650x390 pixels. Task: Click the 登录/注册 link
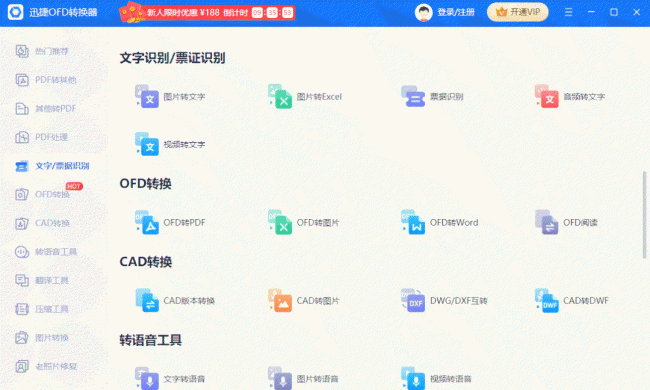point(456,12)
